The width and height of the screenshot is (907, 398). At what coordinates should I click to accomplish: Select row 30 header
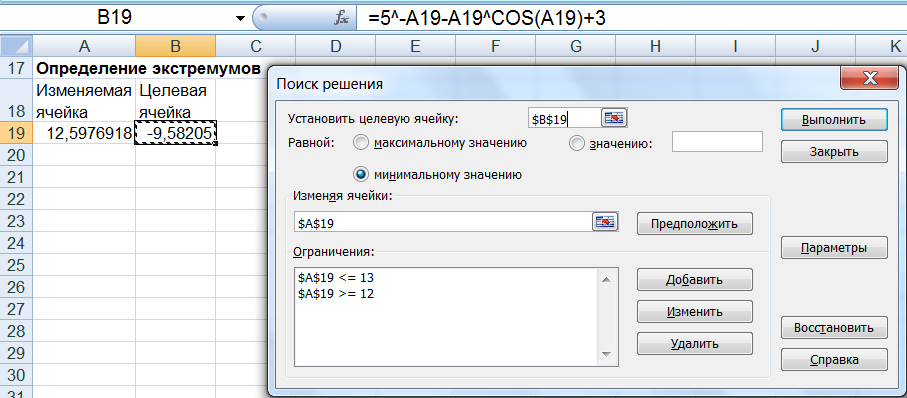17,375
